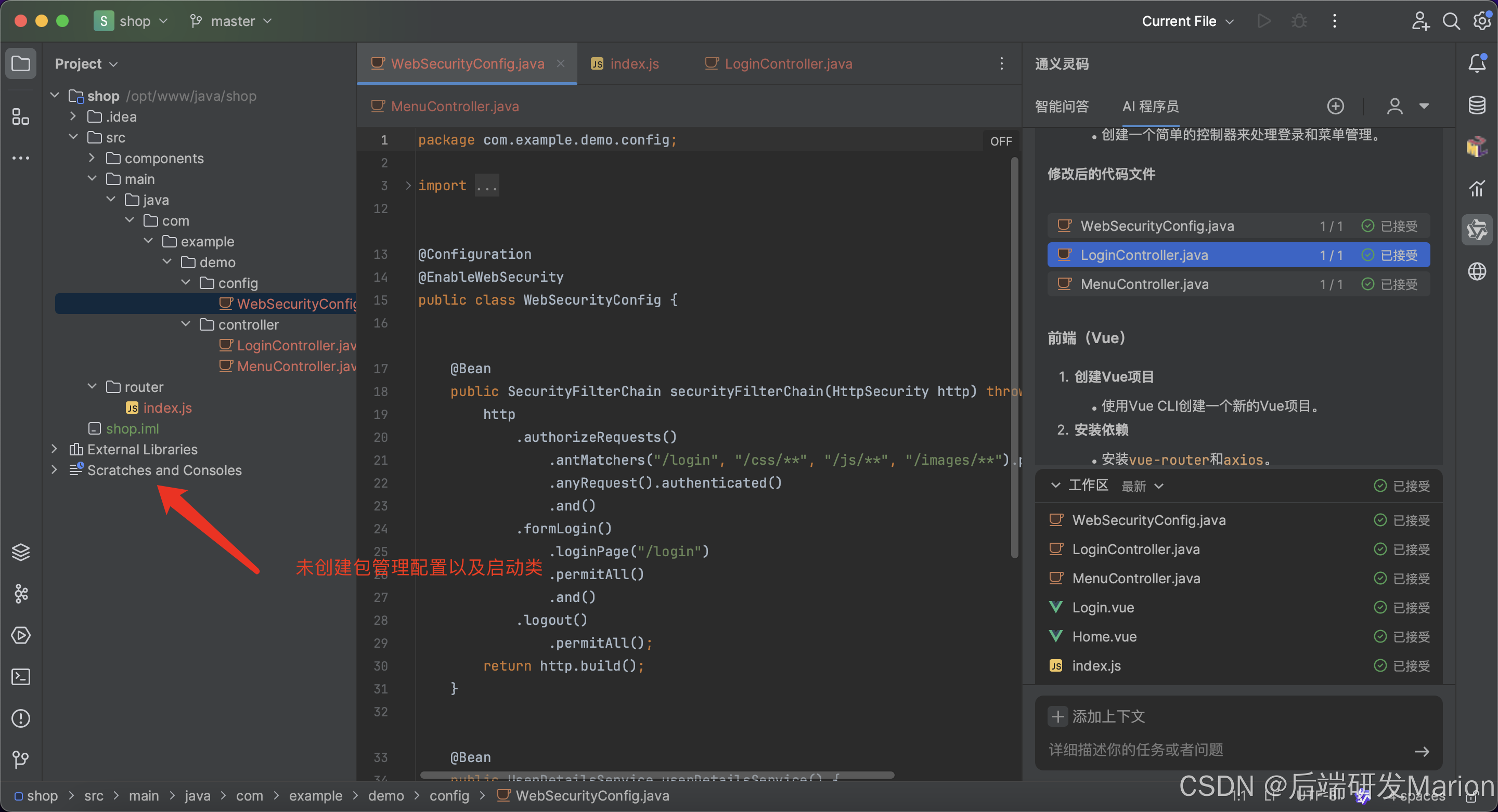
Task: Open the Notifications bell icon
Action: (x=1477, y=63)
